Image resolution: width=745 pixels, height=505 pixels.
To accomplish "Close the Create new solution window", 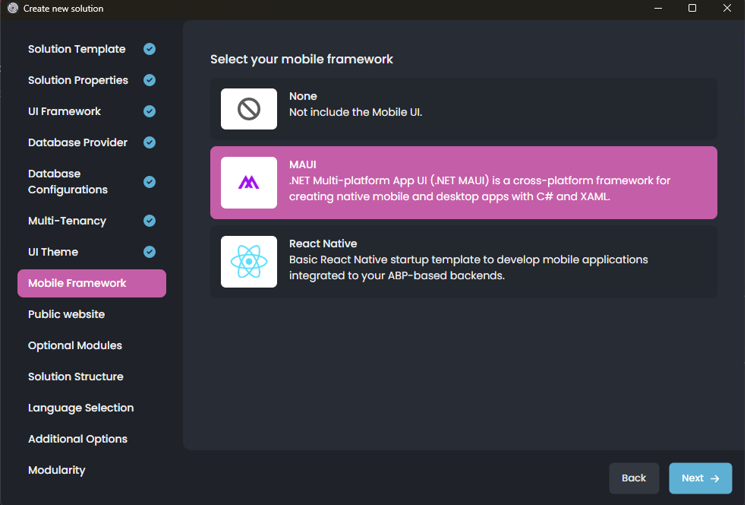I will point(727,8).
